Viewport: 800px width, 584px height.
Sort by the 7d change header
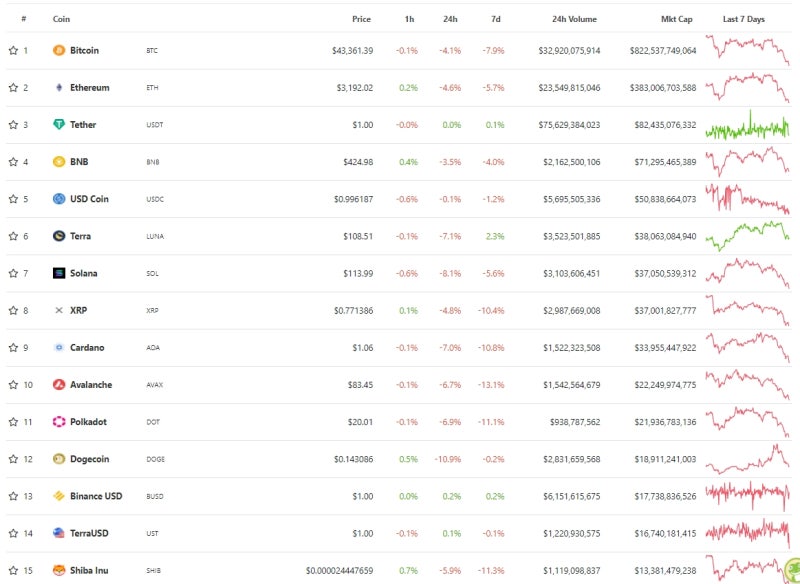point(495,19)
